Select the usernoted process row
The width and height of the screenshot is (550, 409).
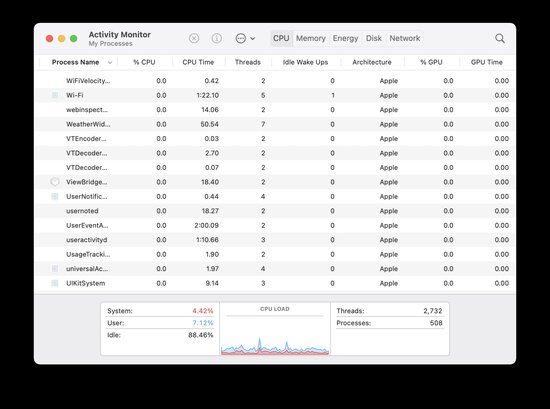275,211
